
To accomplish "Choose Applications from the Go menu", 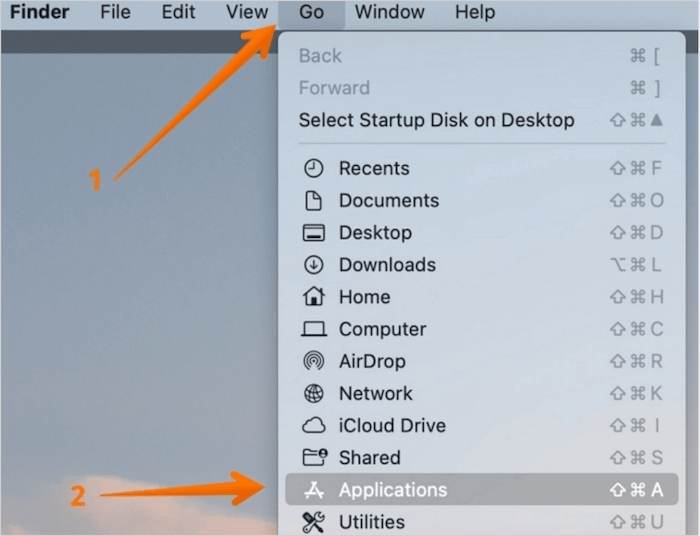I will [393, 490].
